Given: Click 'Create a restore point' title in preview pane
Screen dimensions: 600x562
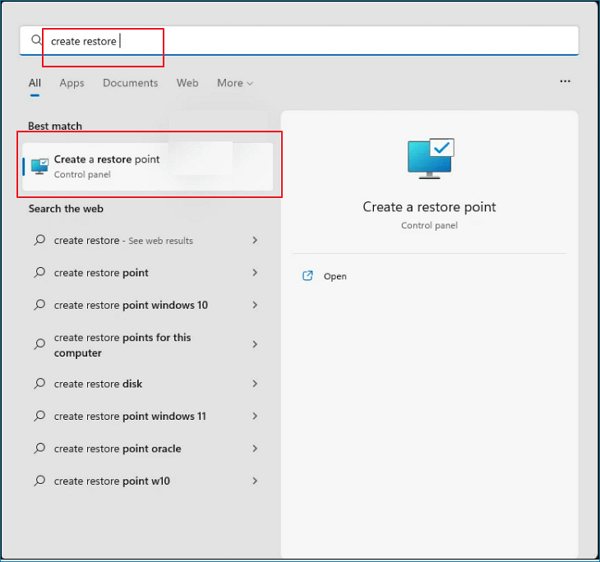Looking at the screenshot, I should [x=429, y=207].
